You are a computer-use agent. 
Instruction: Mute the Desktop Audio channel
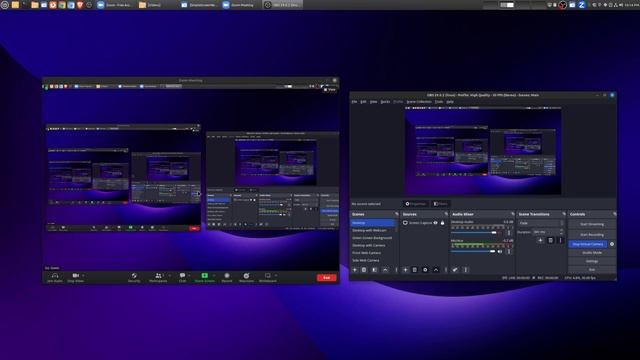click(500, 233)
